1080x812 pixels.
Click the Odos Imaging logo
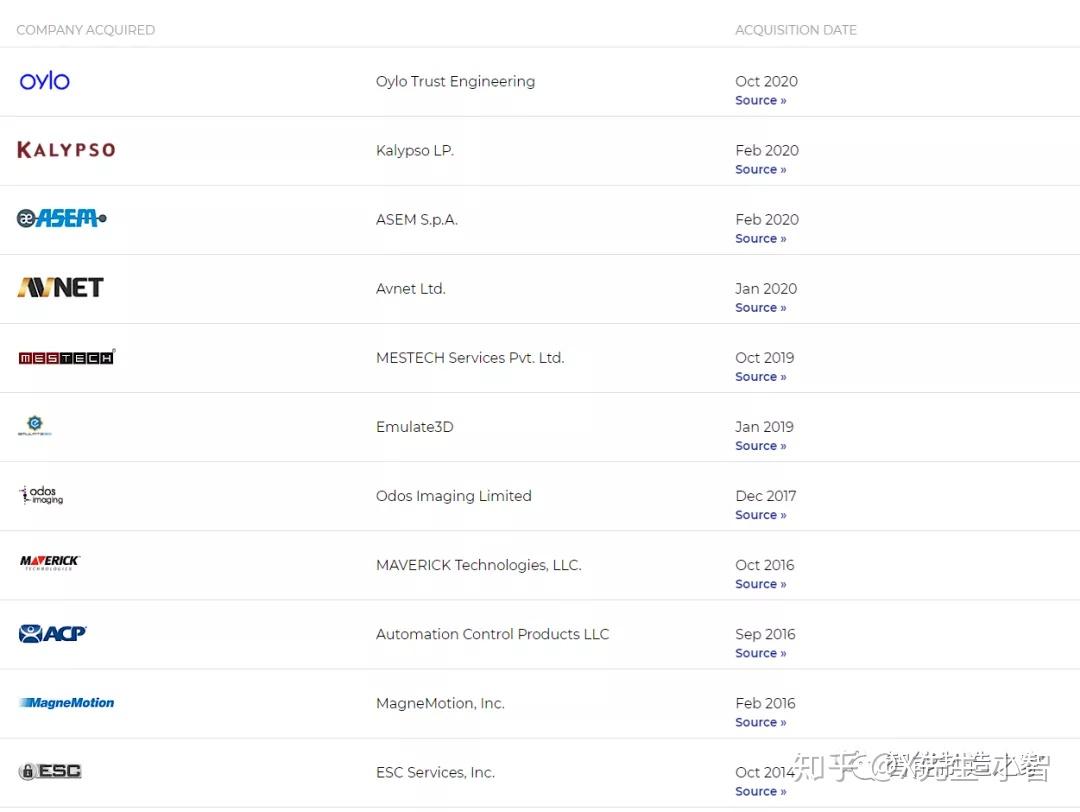tap(41, 495)
